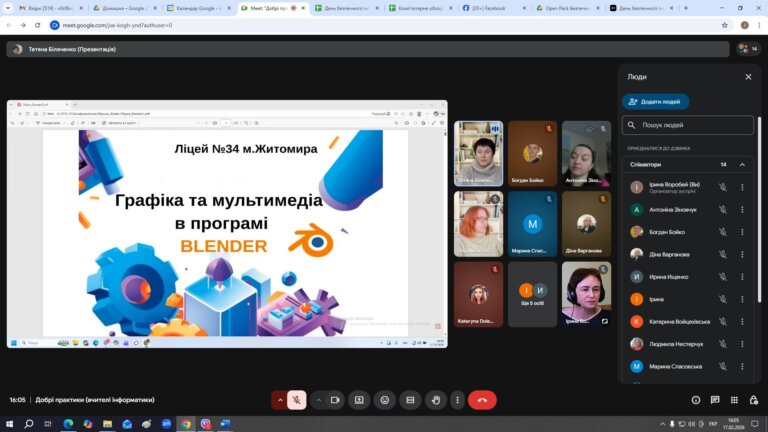Open the chat messages icon

715,400
